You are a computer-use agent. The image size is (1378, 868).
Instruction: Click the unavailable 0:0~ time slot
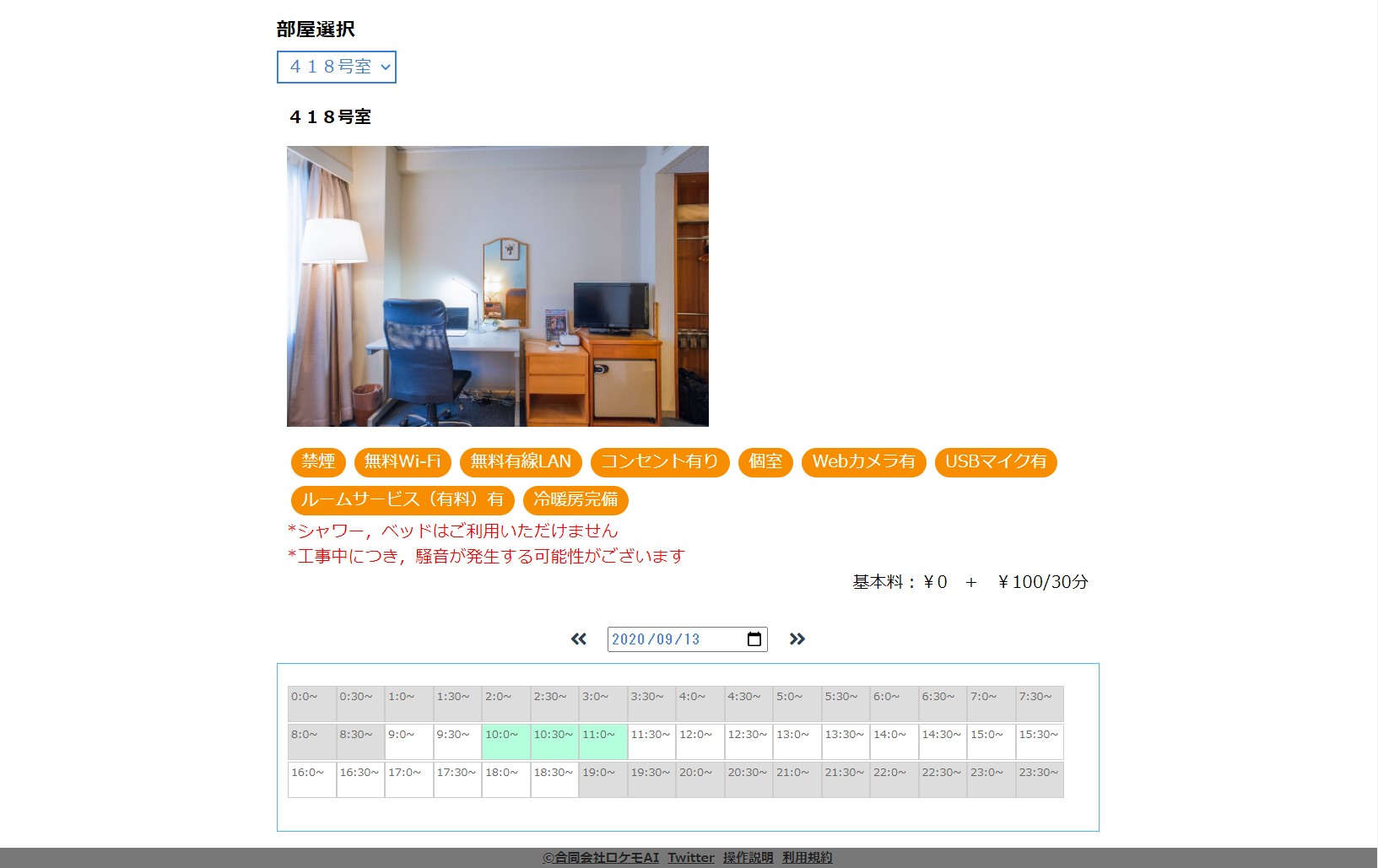pos(312,704)
